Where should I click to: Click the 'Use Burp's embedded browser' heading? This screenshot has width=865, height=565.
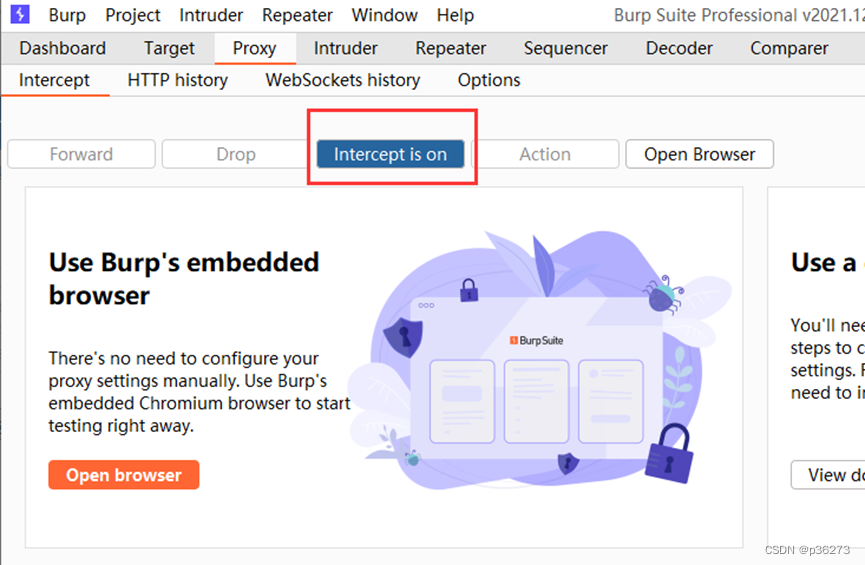coord(184,279)
